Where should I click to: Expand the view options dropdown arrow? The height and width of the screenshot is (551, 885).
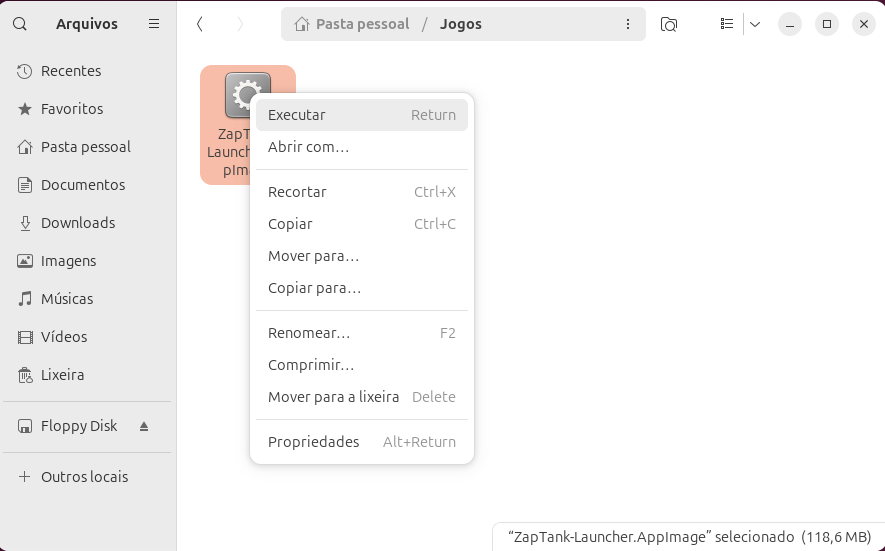pos(755,24)
